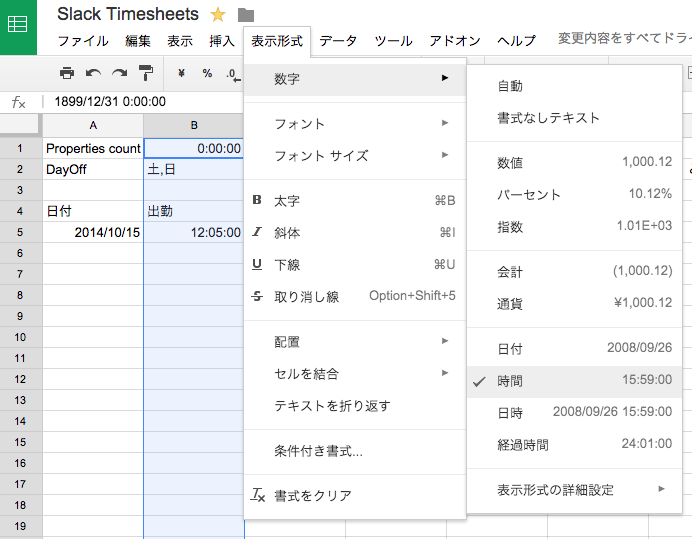Click the print icon
Screen dimensions: 692x539
point(67,73)
